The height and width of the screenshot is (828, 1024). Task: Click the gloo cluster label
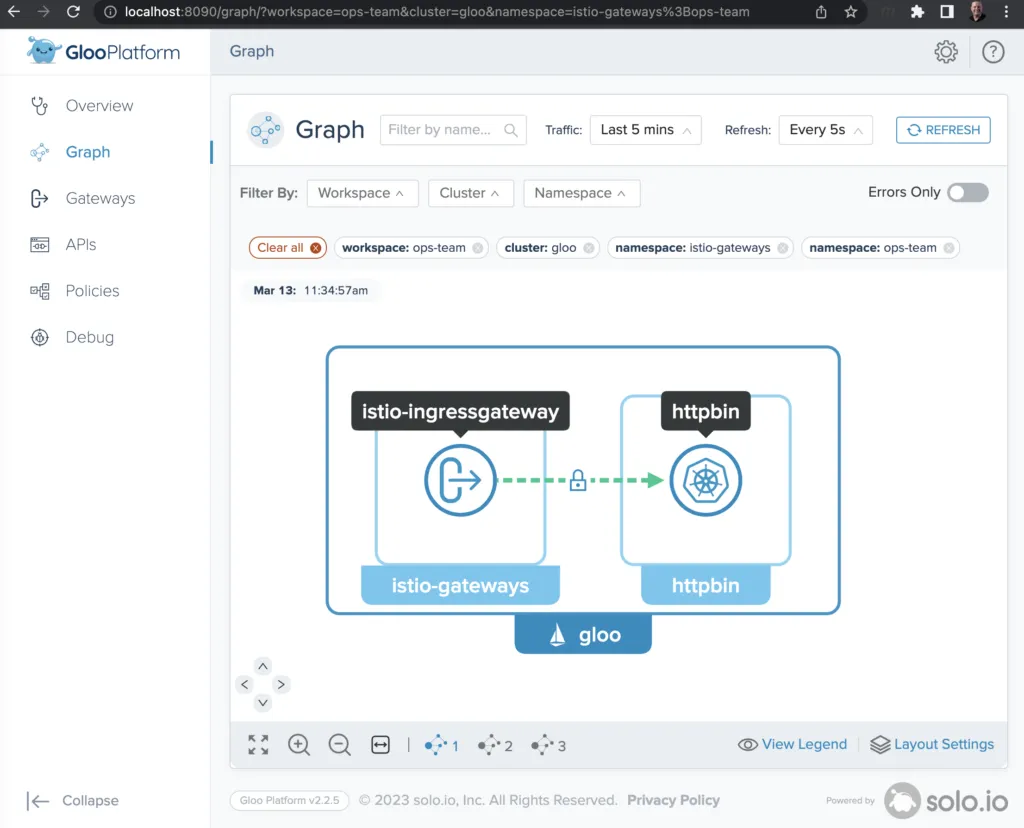[x=583, y=634]
